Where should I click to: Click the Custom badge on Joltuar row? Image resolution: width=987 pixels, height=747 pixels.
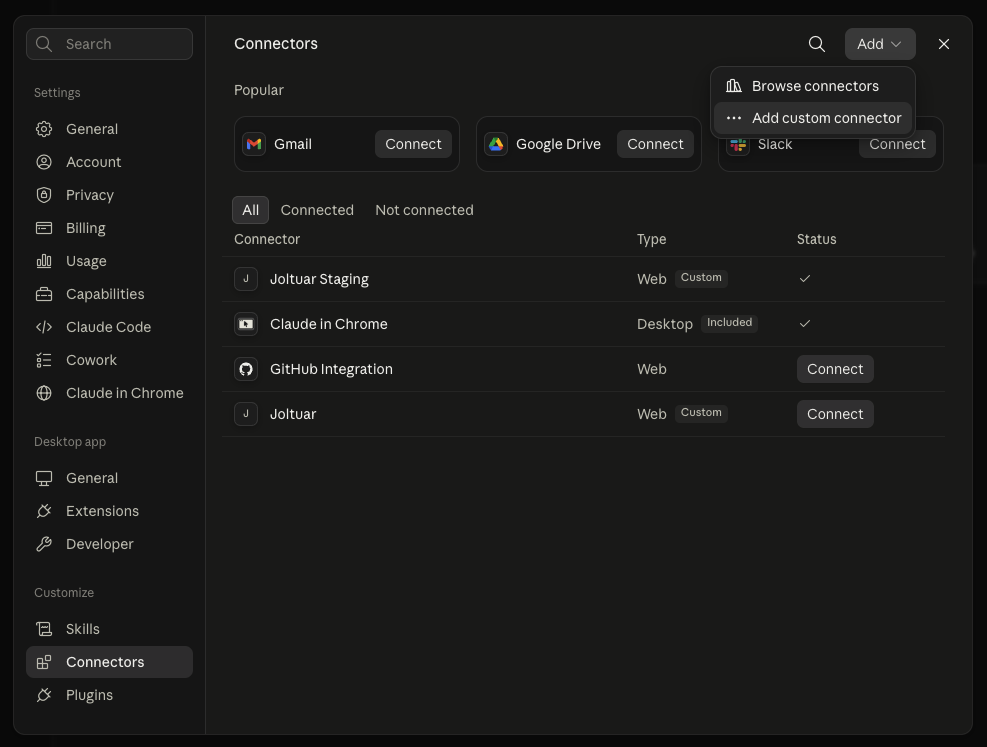click(701, 413)
